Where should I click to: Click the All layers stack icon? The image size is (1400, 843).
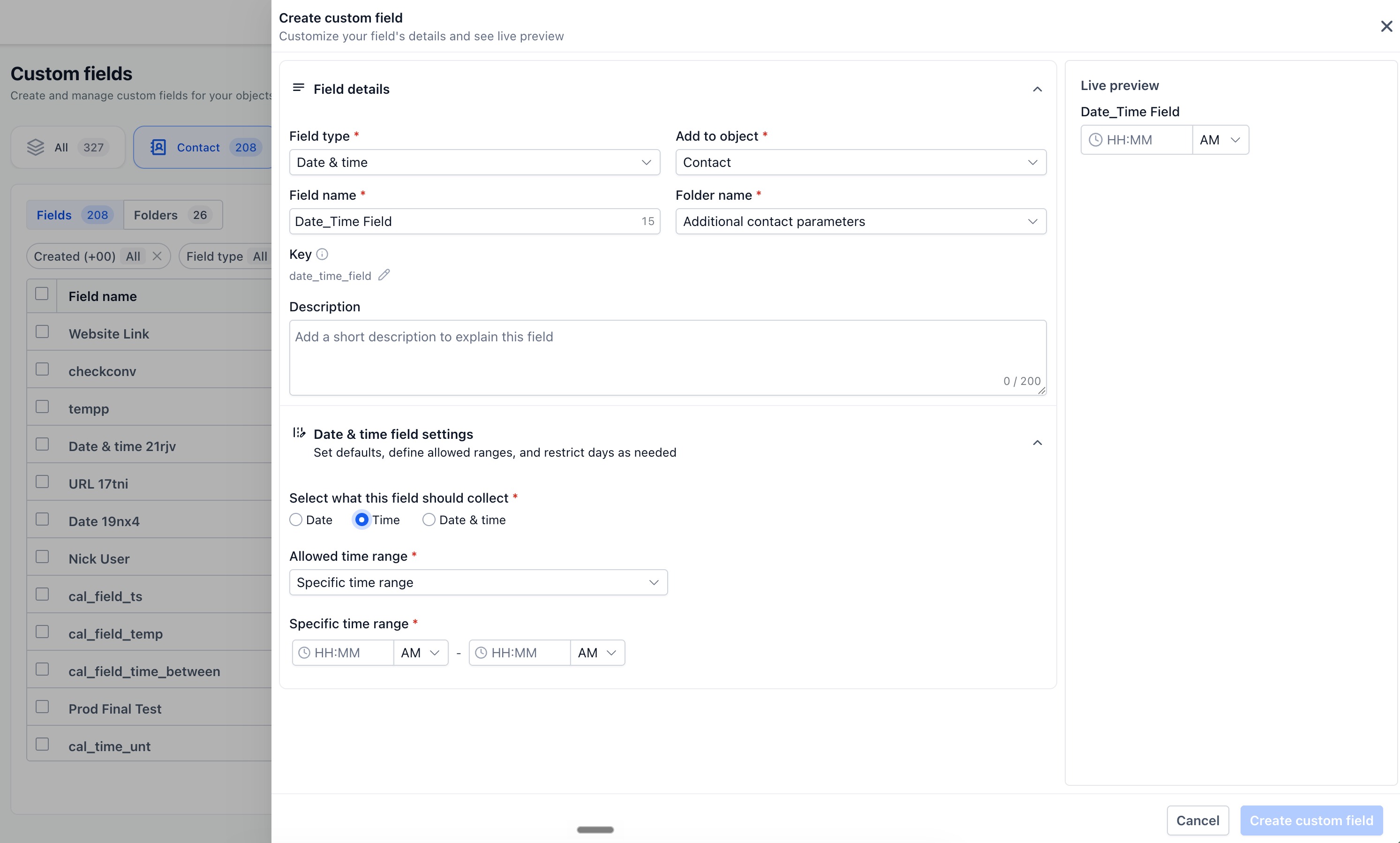coord(35,147)
